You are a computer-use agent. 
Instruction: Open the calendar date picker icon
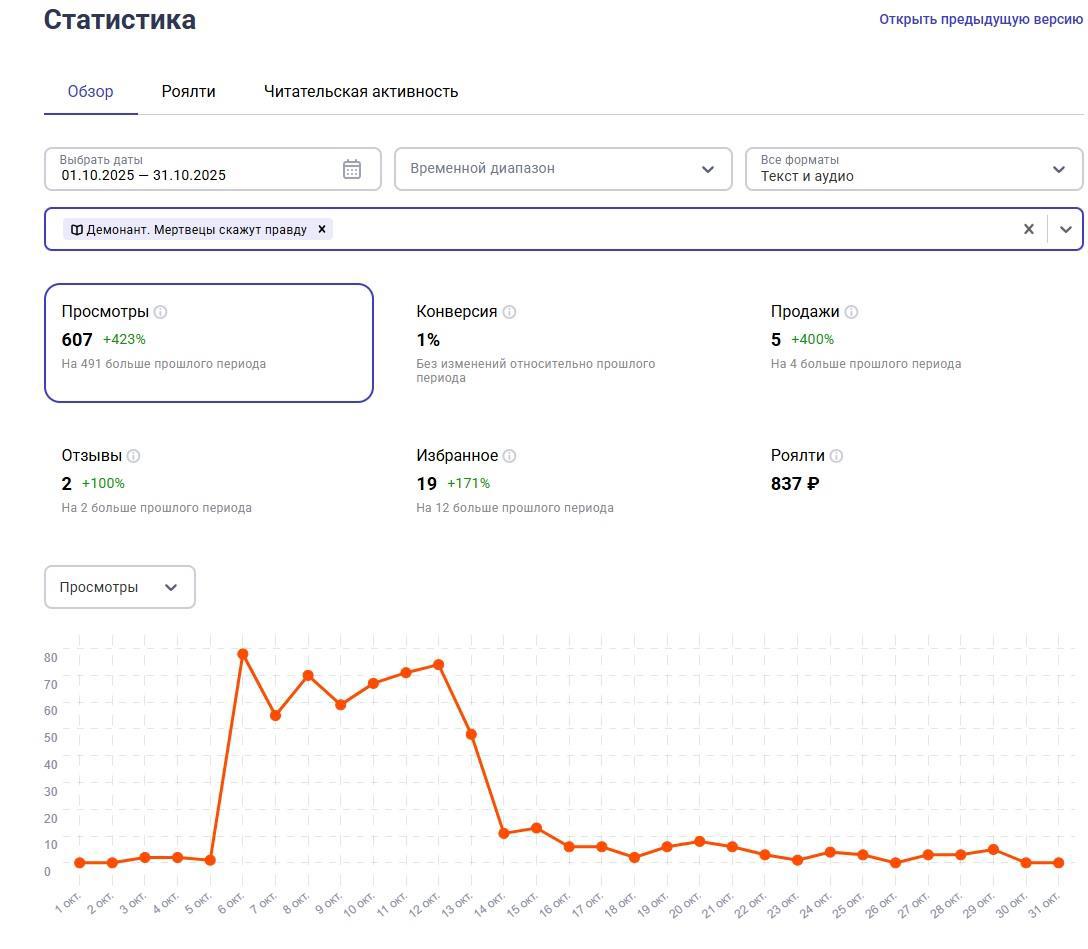(352, 169)
